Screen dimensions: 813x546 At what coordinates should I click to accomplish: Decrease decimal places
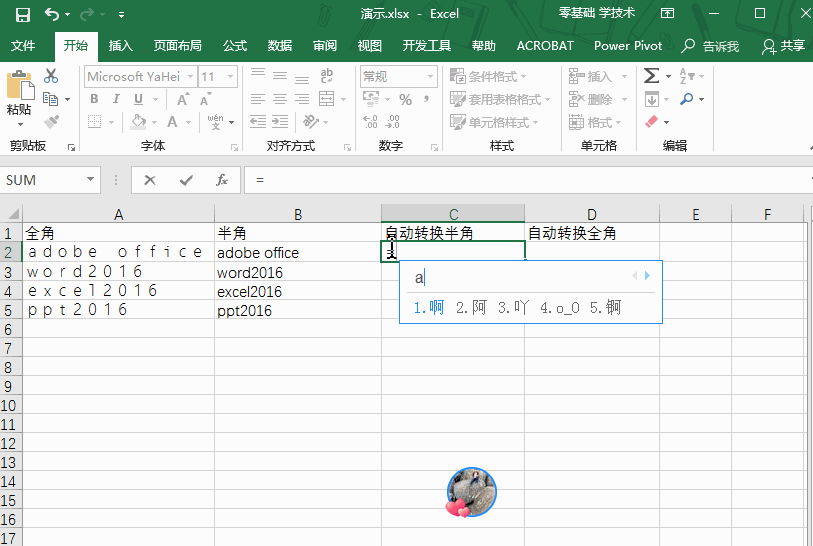point(393,122)
